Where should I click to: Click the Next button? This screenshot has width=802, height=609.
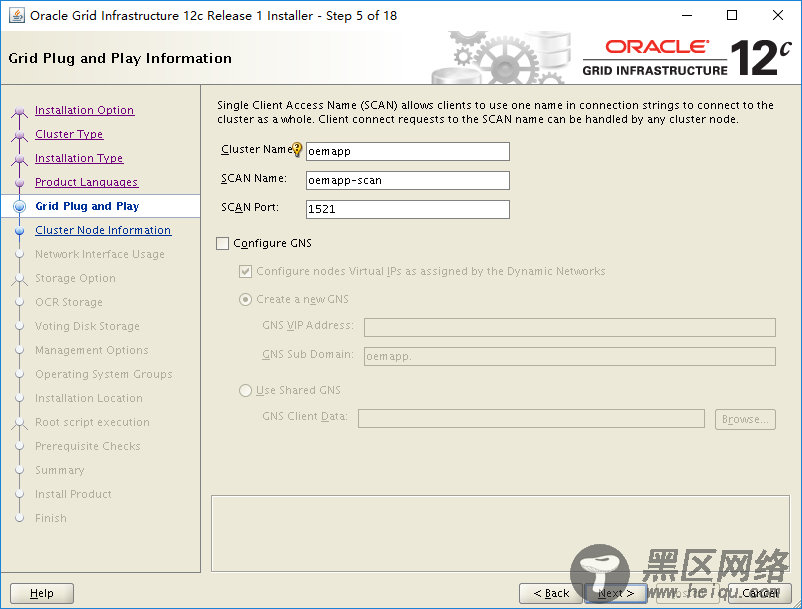click(x=616, y=593)
